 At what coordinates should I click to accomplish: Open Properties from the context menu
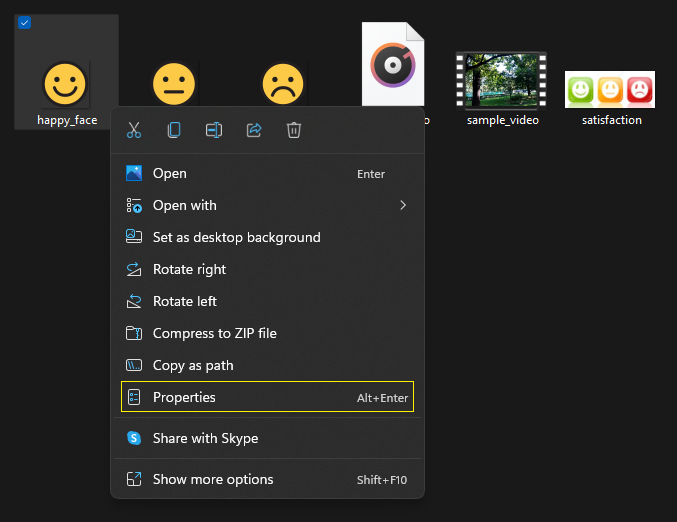(x=267, y=397)
